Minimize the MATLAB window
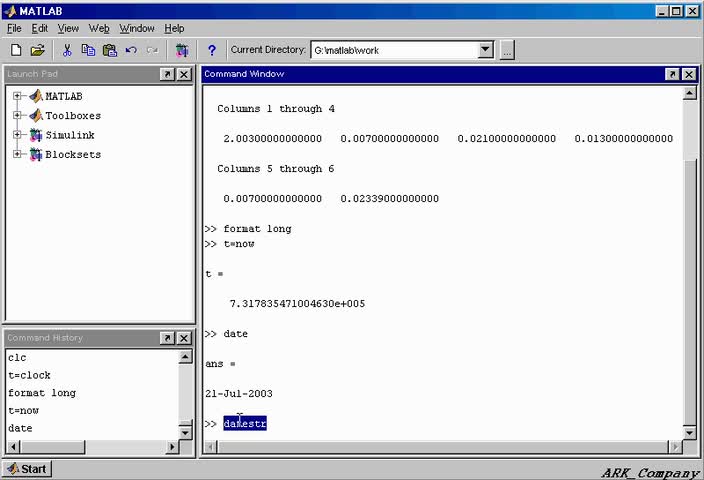Screen dimensions: 704x480 click(661, 11)
